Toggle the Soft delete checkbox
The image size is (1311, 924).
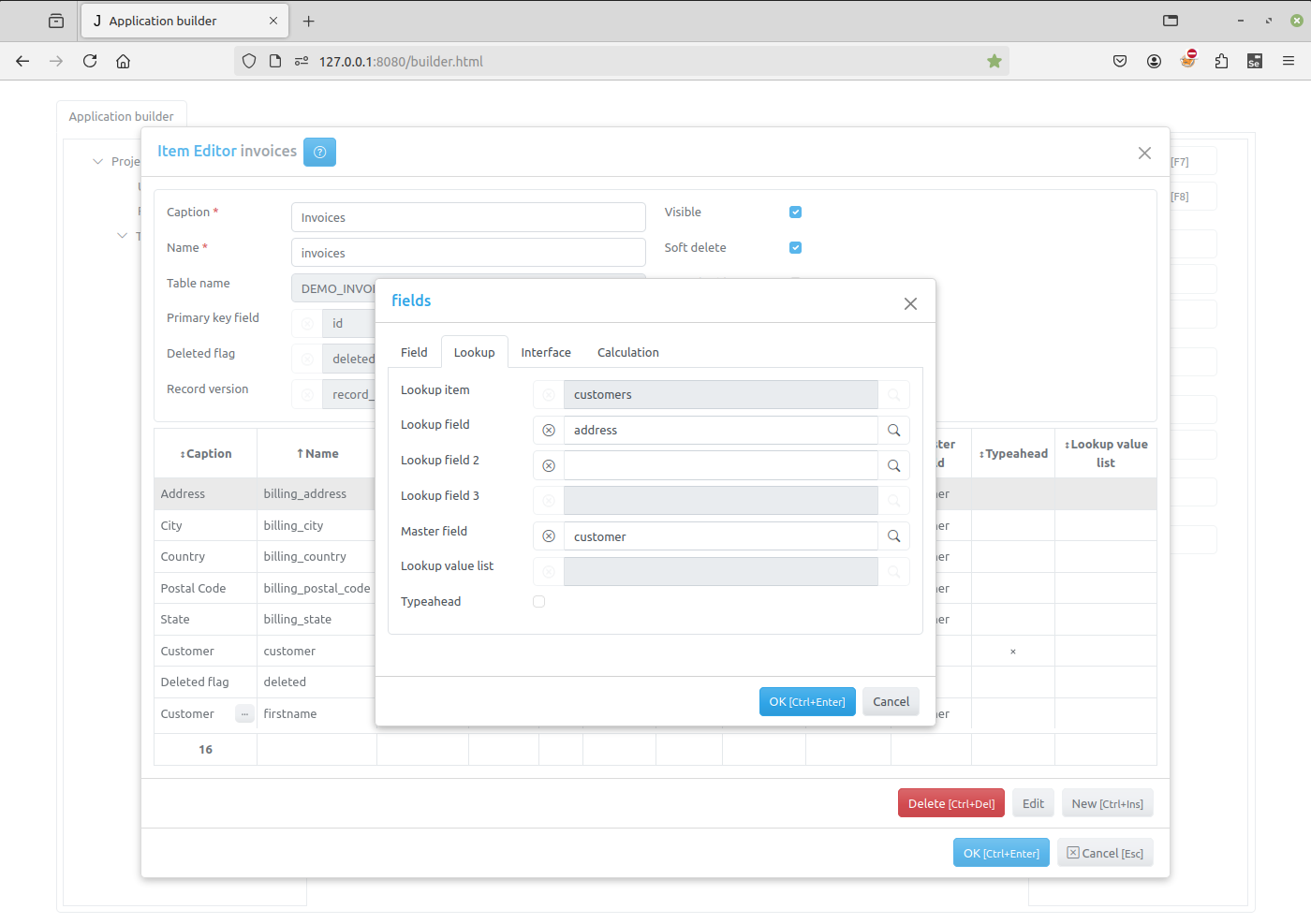[x=795, y=248]
